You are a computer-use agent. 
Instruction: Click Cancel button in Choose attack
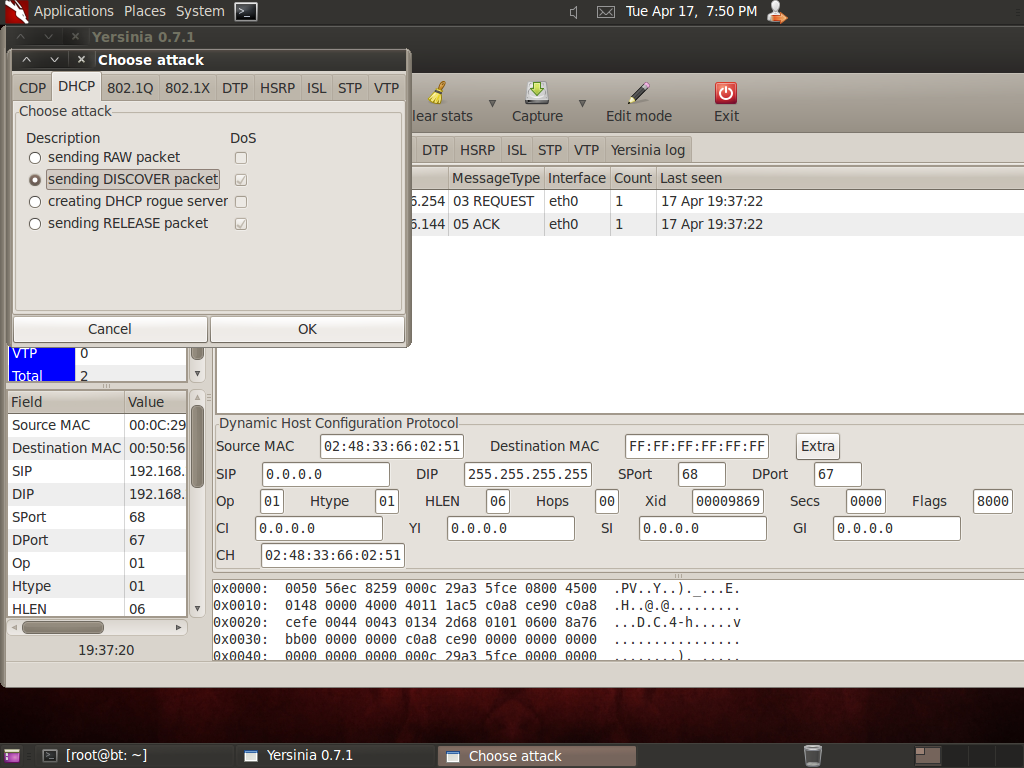[110, 329]
